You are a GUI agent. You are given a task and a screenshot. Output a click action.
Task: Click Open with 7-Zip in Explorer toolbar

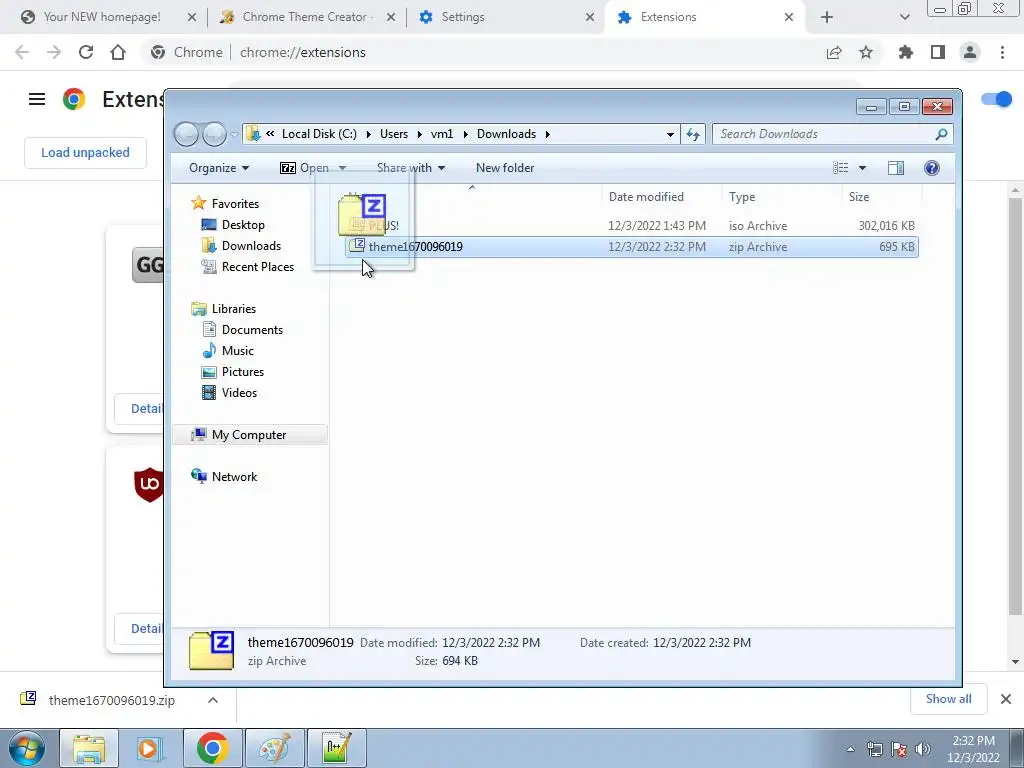click(x=304, y=168)
